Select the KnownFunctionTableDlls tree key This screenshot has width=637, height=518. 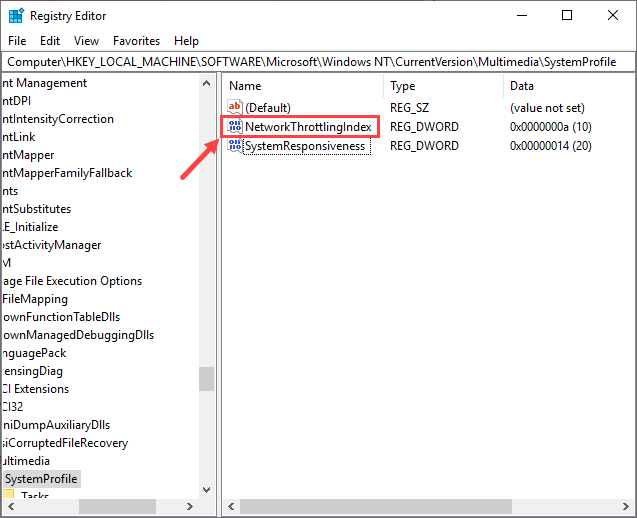(61, 317)
